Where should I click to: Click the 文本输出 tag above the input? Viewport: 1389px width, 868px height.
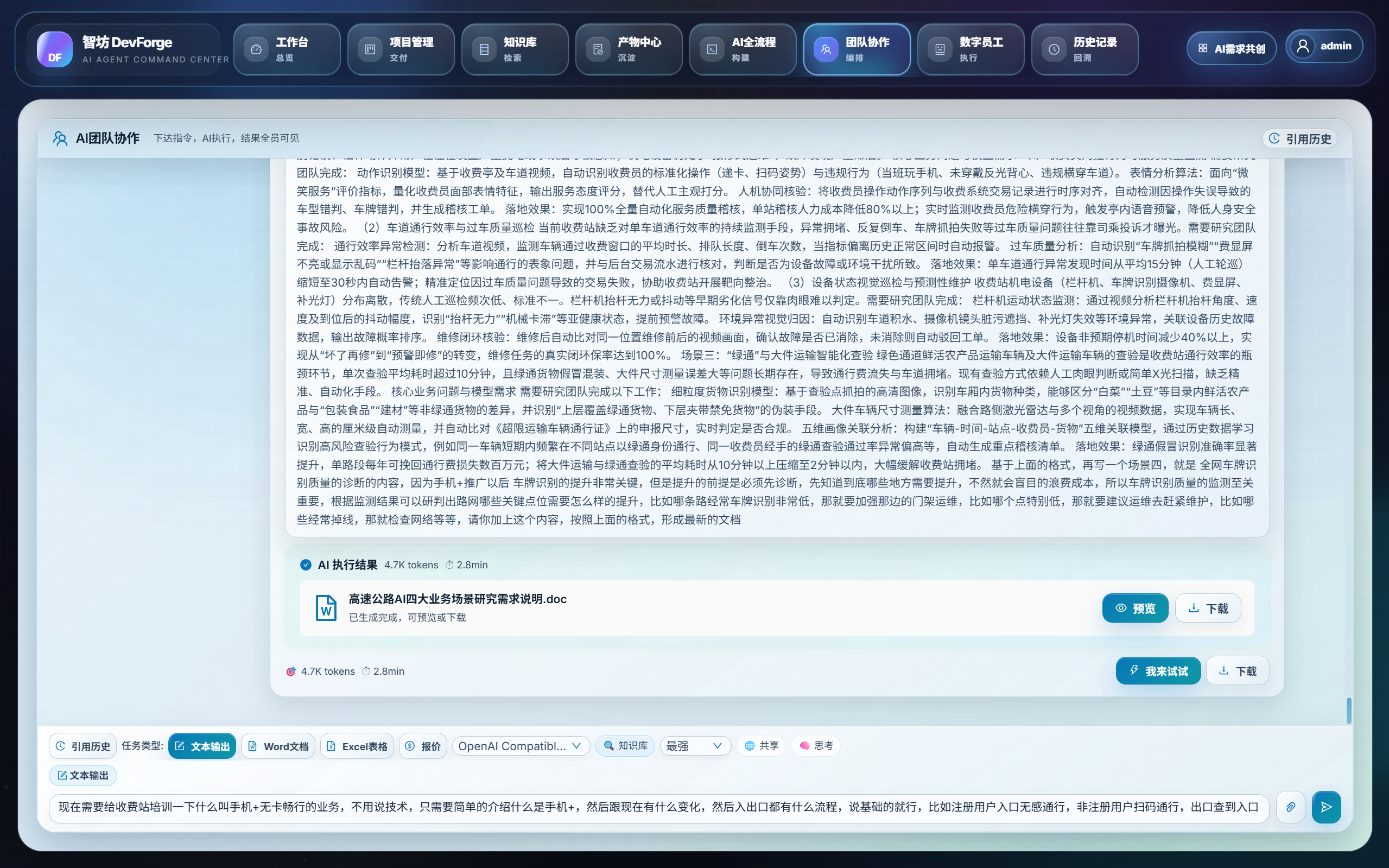click(83, 776)
